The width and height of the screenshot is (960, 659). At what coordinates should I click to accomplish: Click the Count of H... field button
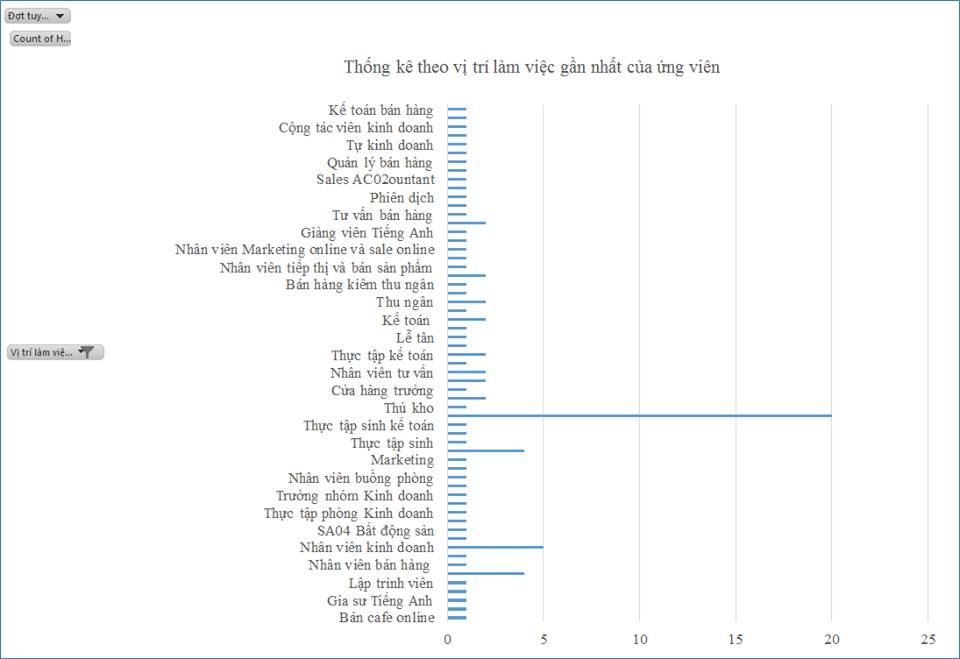tap(41, 39)
